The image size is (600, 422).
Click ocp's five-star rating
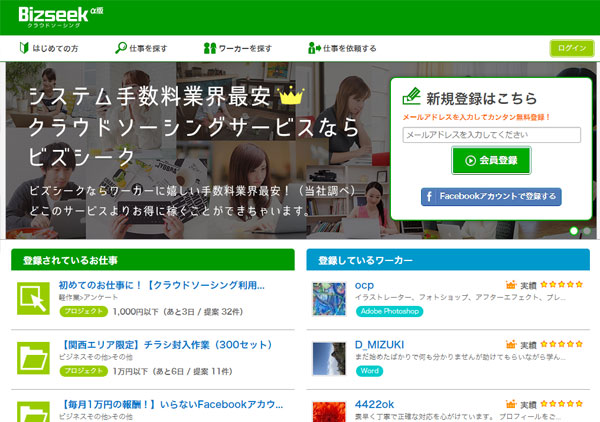point(561,284)
